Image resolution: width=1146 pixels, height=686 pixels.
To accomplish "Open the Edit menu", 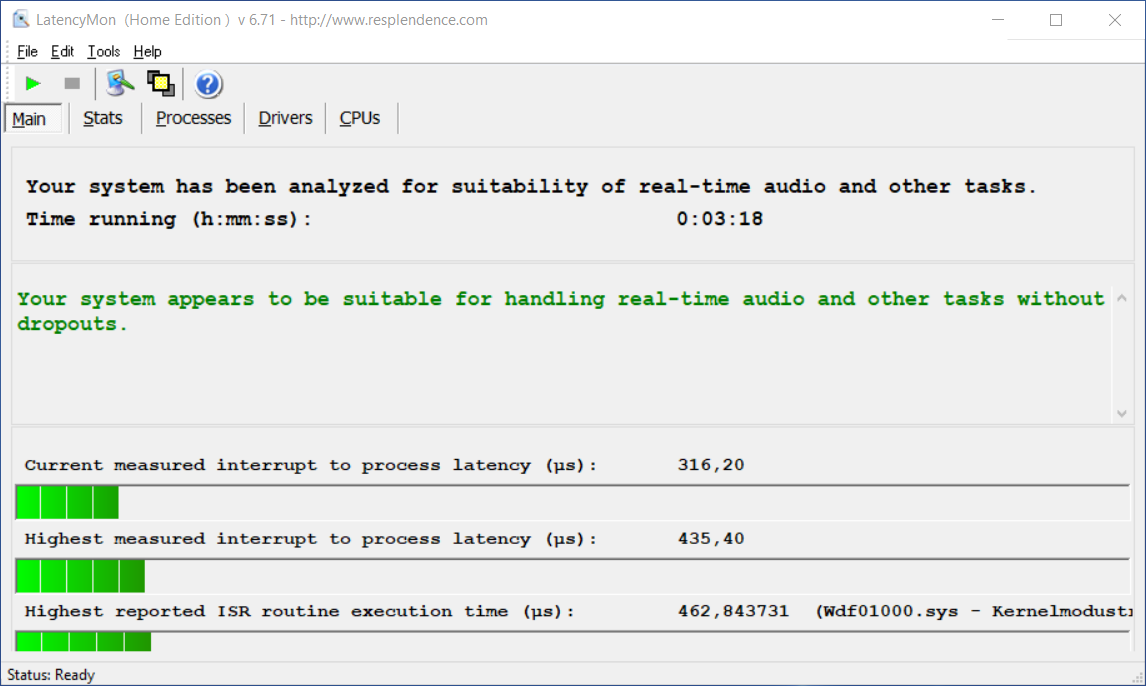I will coord(62,52).
